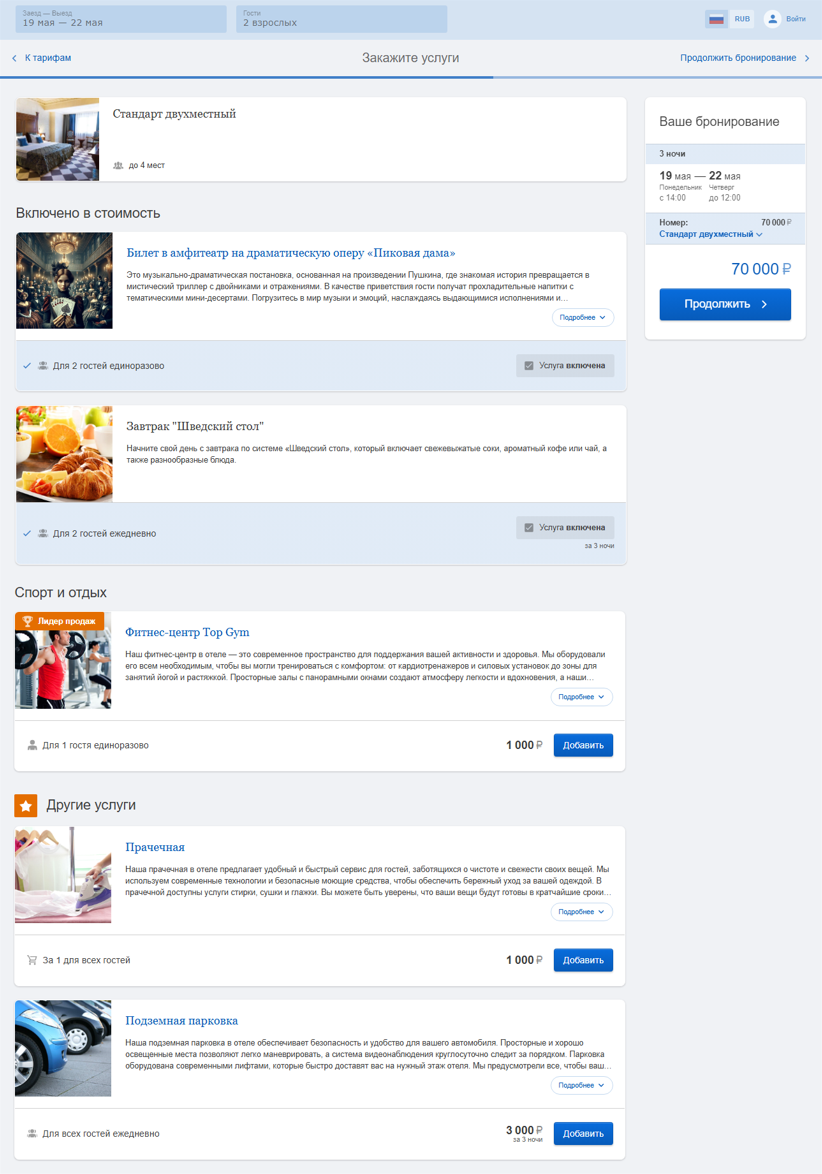Screen dimensions: 822x1174
Task: Click guests icon in Для 2 гостей ежедневно row
Action: coord(43,534)
